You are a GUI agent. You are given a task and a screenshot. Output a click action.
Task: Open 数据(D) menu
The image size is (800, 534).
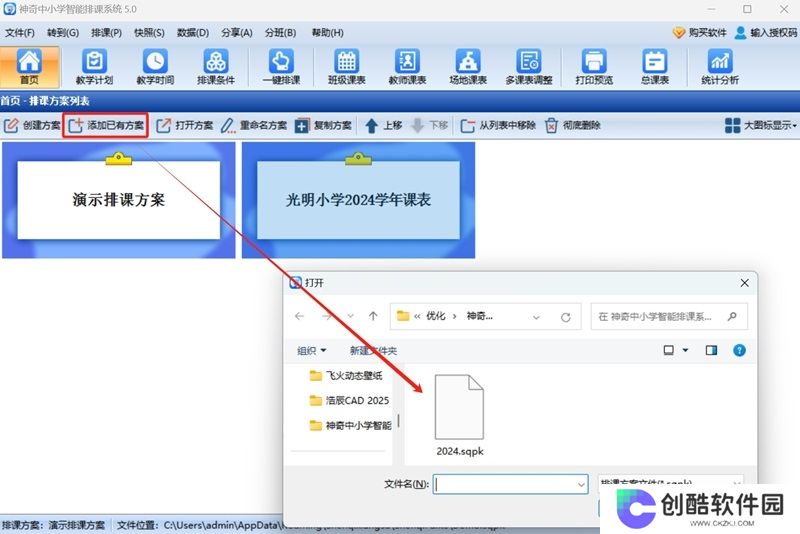tap(193, 33)
